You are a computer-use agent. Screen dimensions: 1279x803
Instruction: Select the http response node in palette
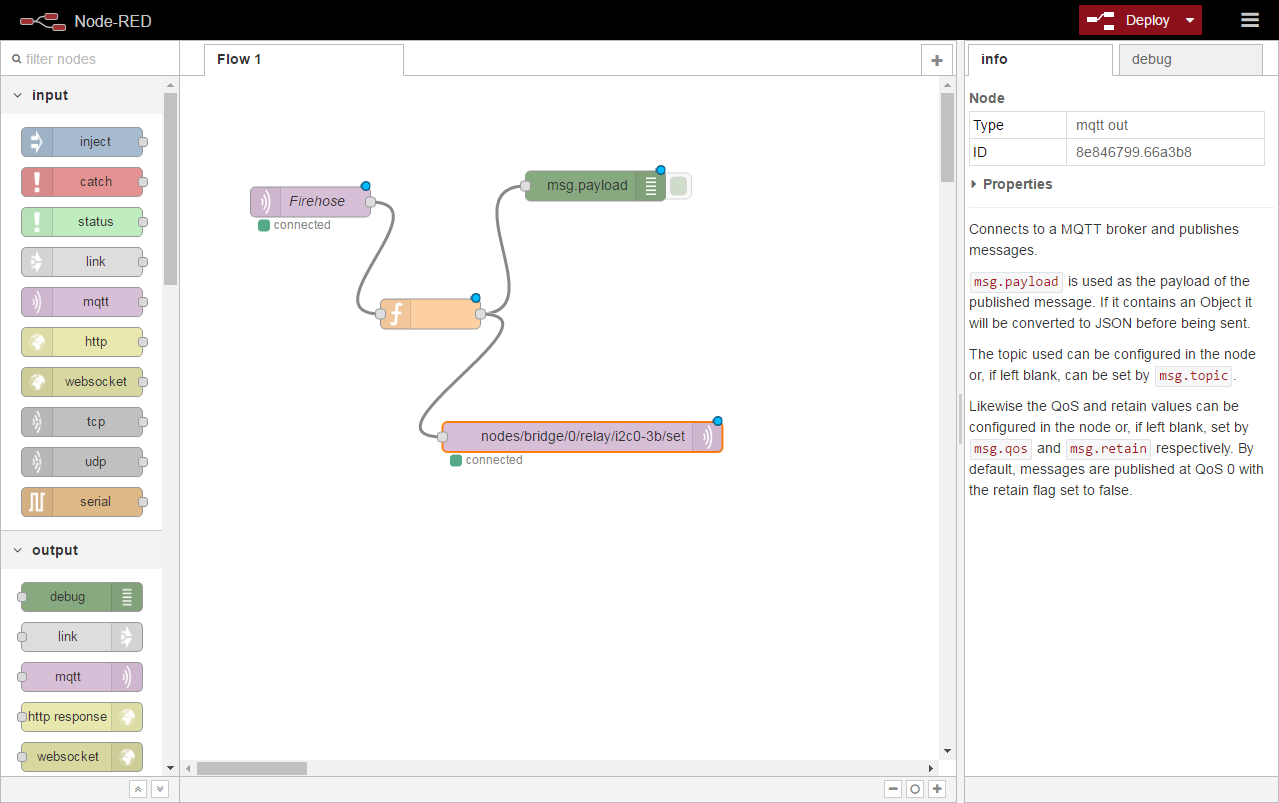pyautogui.click(x=82, y=717)
